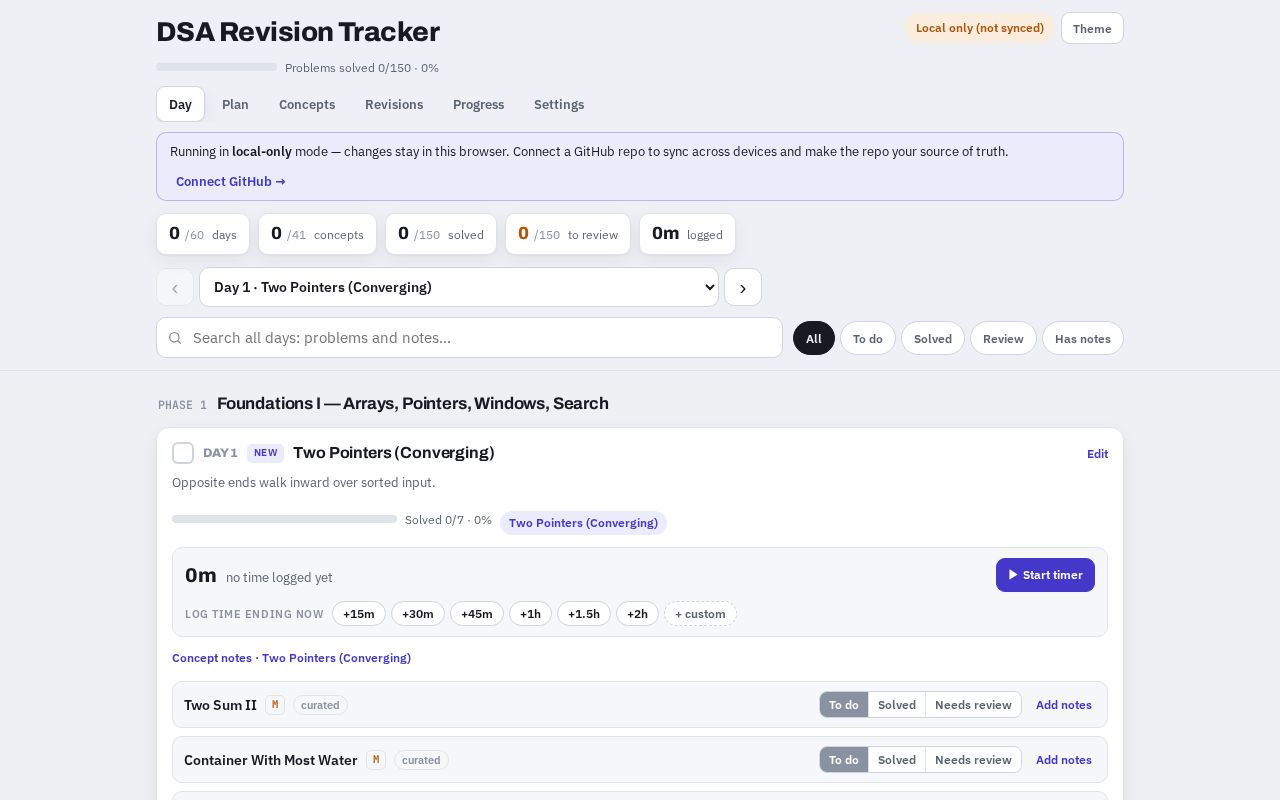Add notes to Container With Most Water
This screenshot has height=800, width=1280.
click(1064, 760)
